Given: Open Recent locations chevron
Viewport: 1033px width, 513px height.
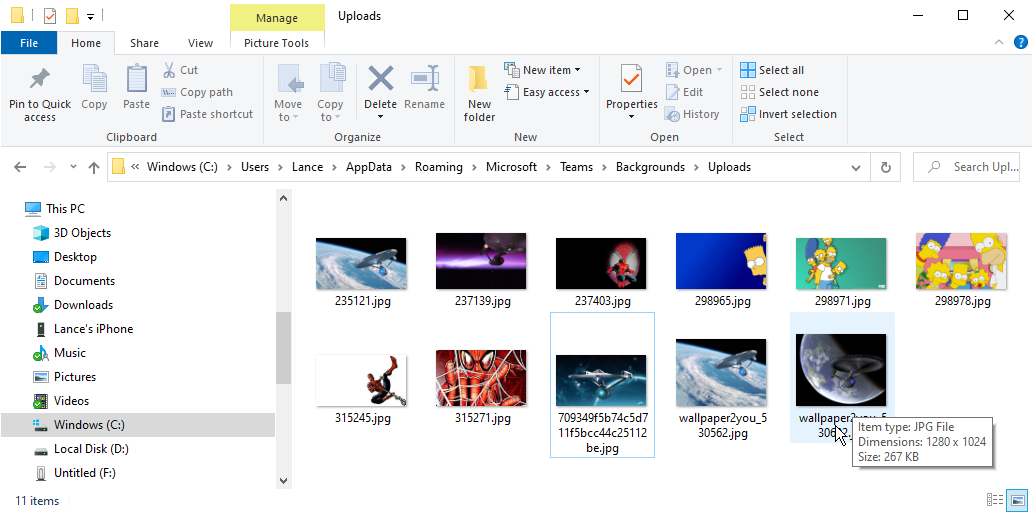Looking at the screenshot, I should 73,167.
